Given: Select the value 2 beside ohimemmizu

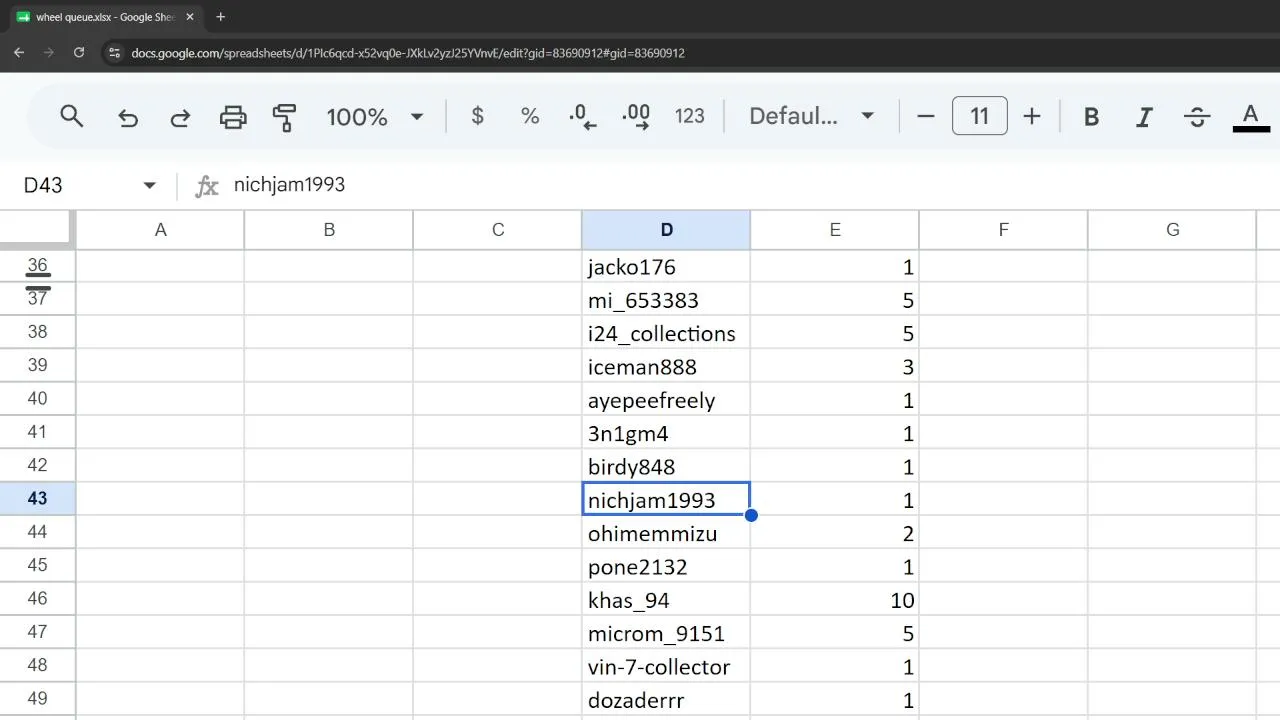Looking at the screenshot, I should [x=835, y=533].
